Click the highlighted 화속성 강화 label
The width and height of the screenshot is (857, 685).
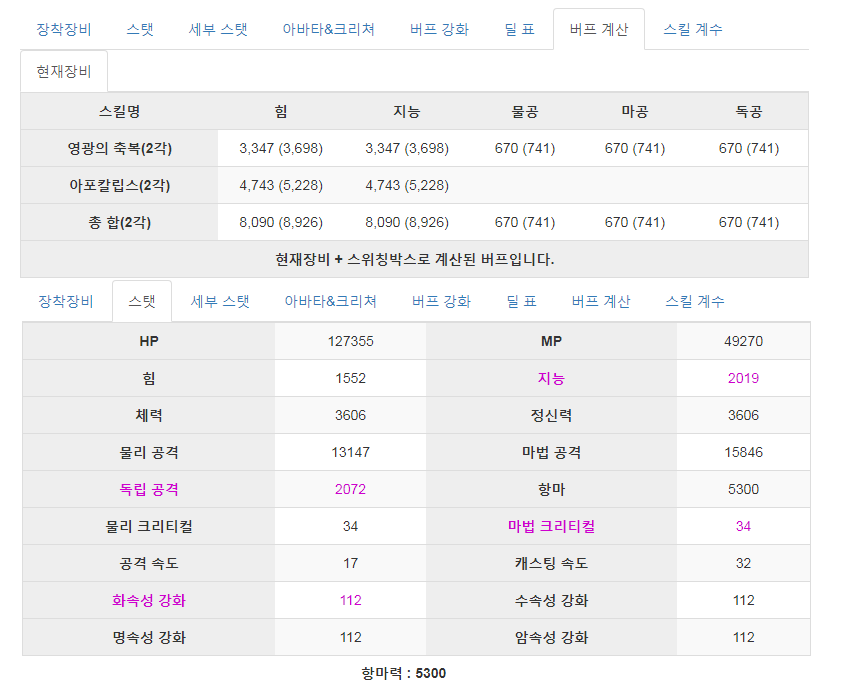149,600
